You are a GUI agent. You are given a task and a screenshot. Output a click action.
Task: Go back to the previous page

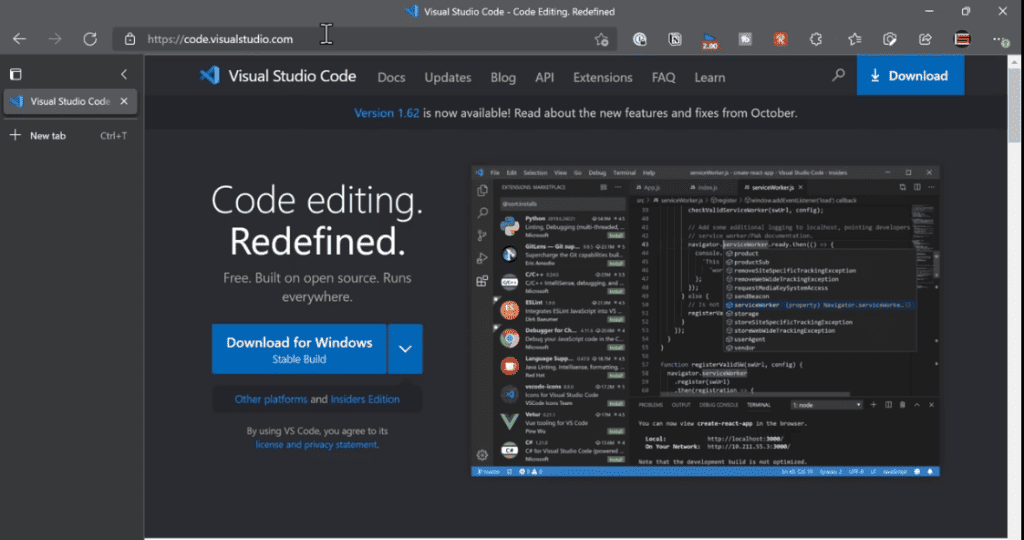20,39
